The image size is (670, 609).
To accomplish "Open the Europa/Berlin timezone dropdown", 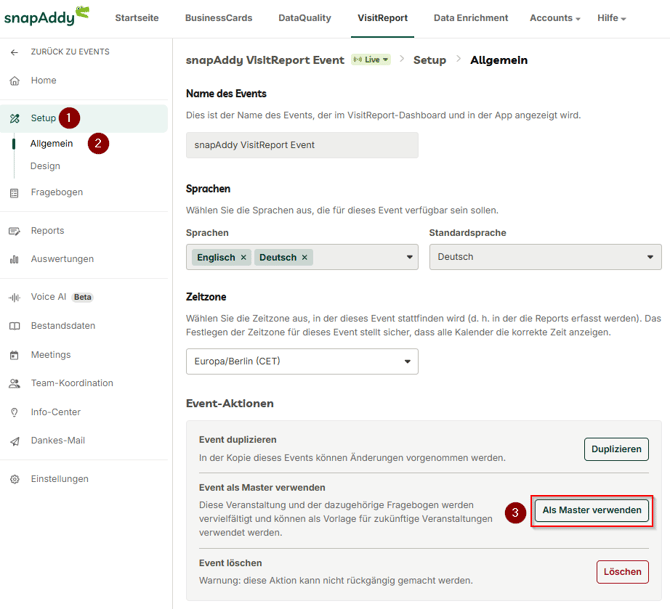I will tap(302, 362).
